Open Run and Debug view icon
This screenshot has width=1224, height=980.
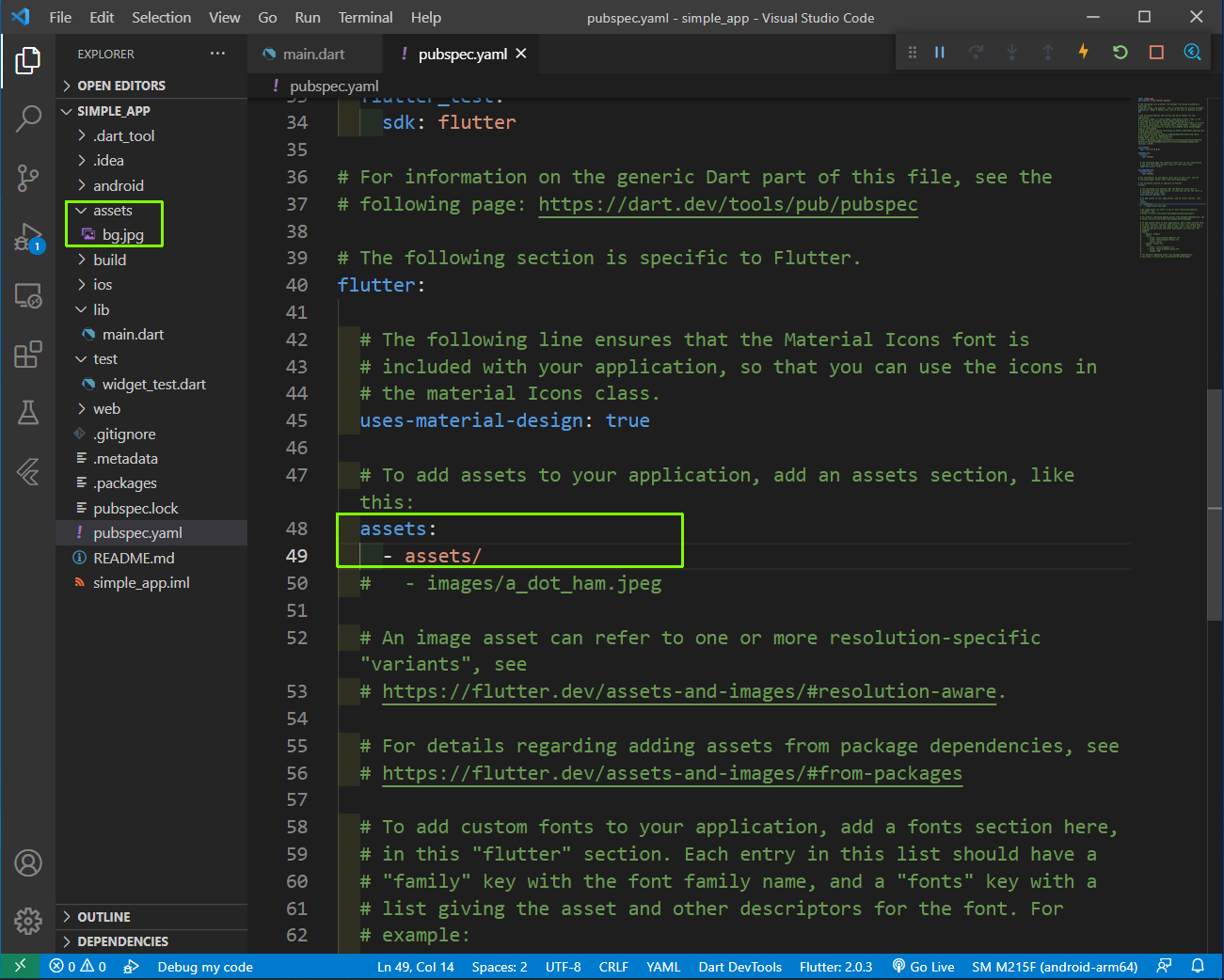coord(28,237)
